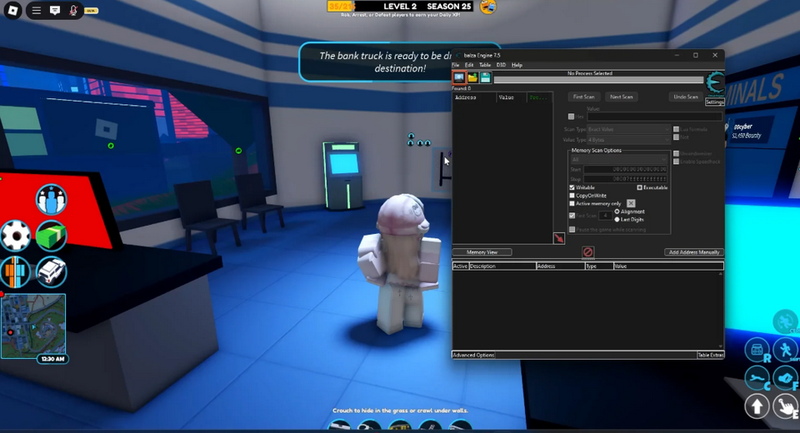Click Add Address Manually
The height and width of the screenshot is (433, 800).
694,252
